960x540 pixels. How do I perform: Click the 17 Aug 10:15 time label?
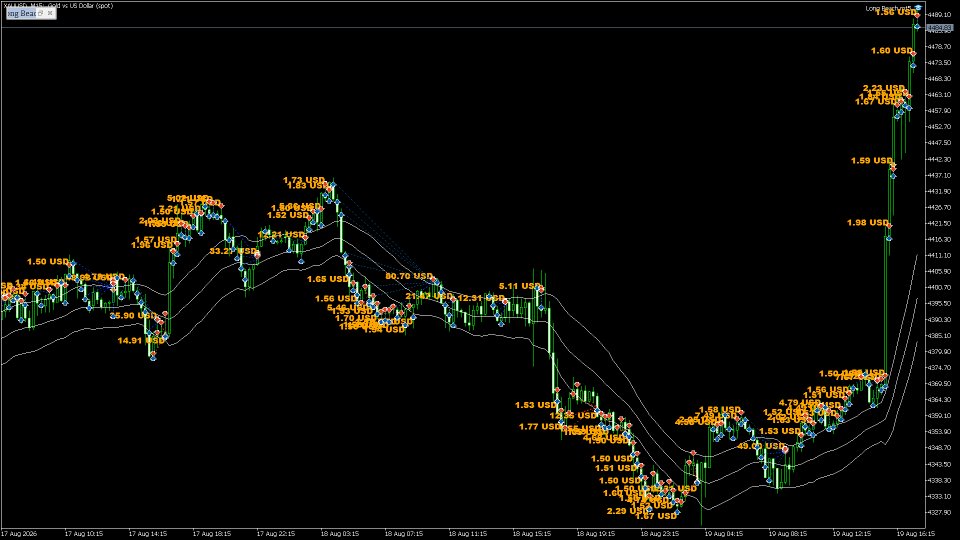tap(83, 534)
